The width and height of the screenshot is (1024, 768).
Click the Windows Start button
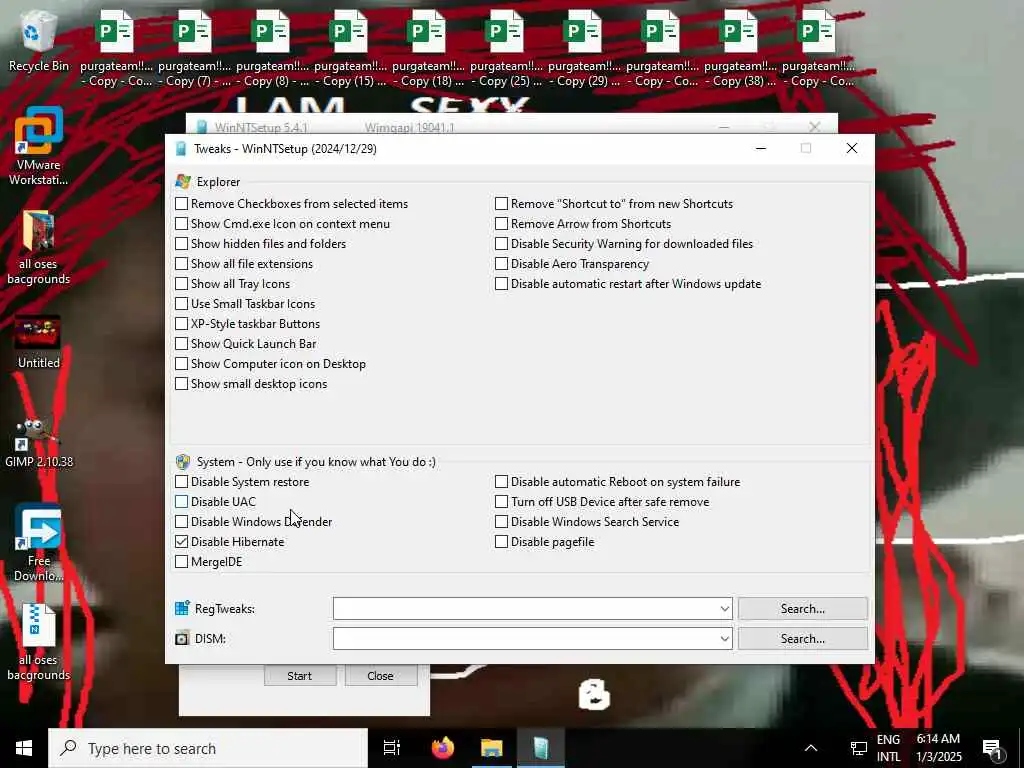click(24, 748)
